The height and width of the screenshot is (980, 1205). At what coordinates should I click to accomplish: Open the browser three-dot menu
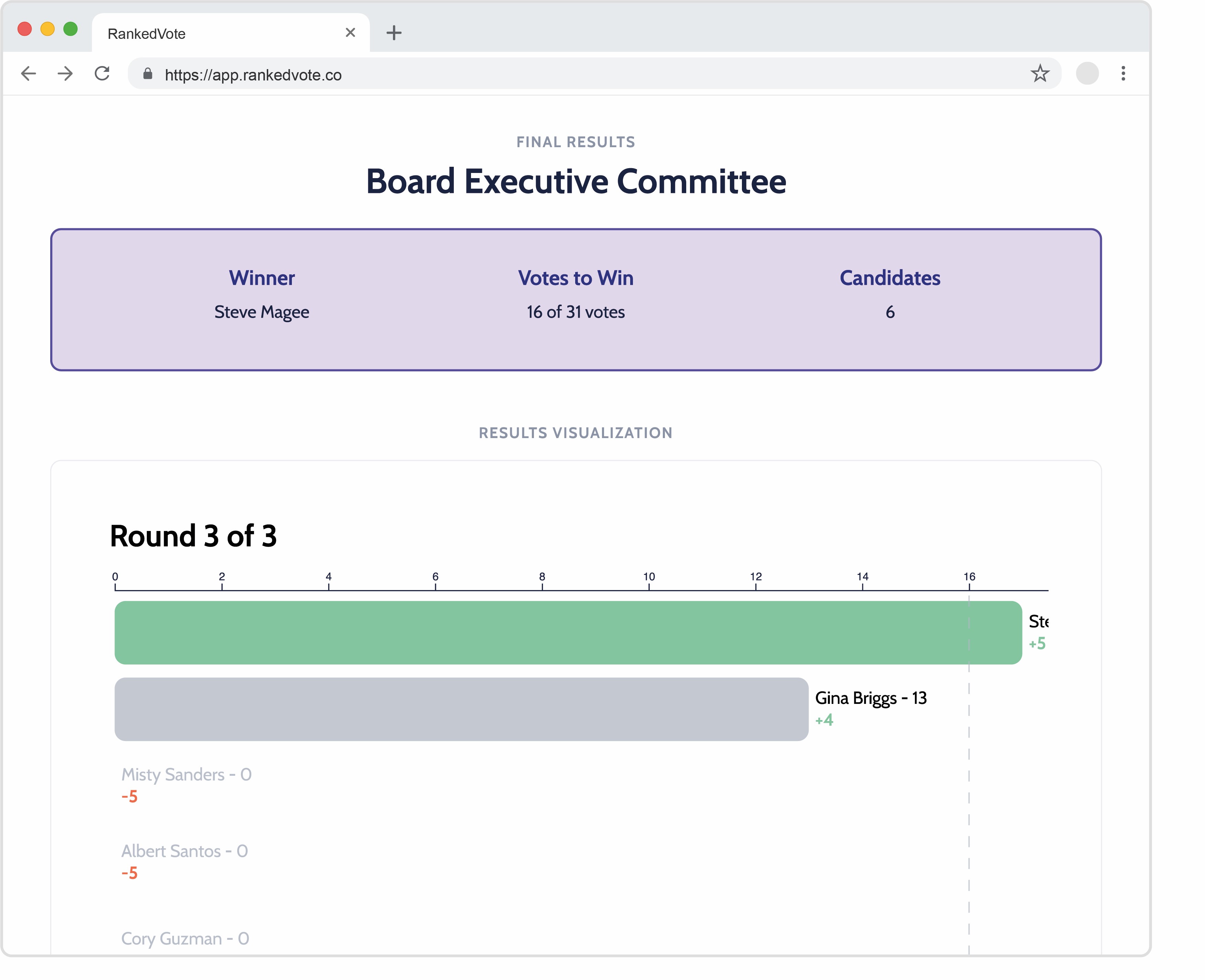(x=1123, y=73)
